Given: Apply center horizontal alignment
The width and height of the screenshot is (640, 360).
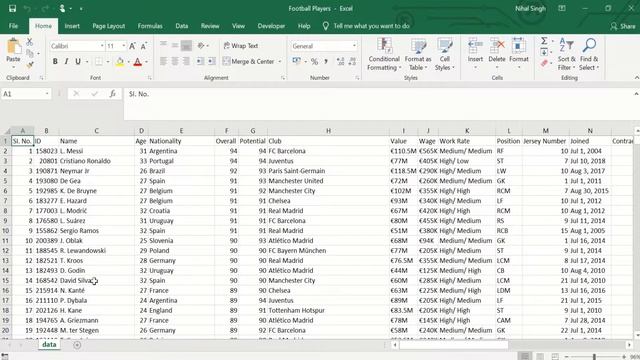Looking at the screenshot, I should (175, 62).
